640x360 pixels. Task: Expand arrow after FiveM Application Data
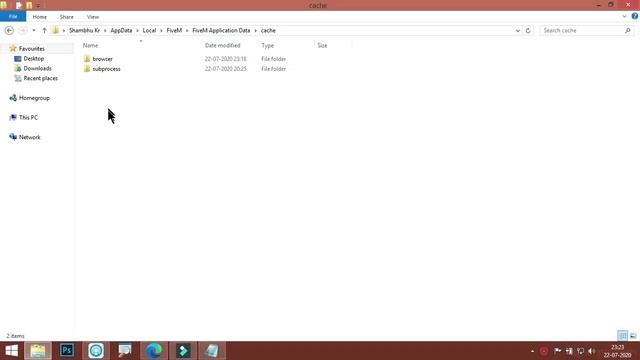point(256,31)
